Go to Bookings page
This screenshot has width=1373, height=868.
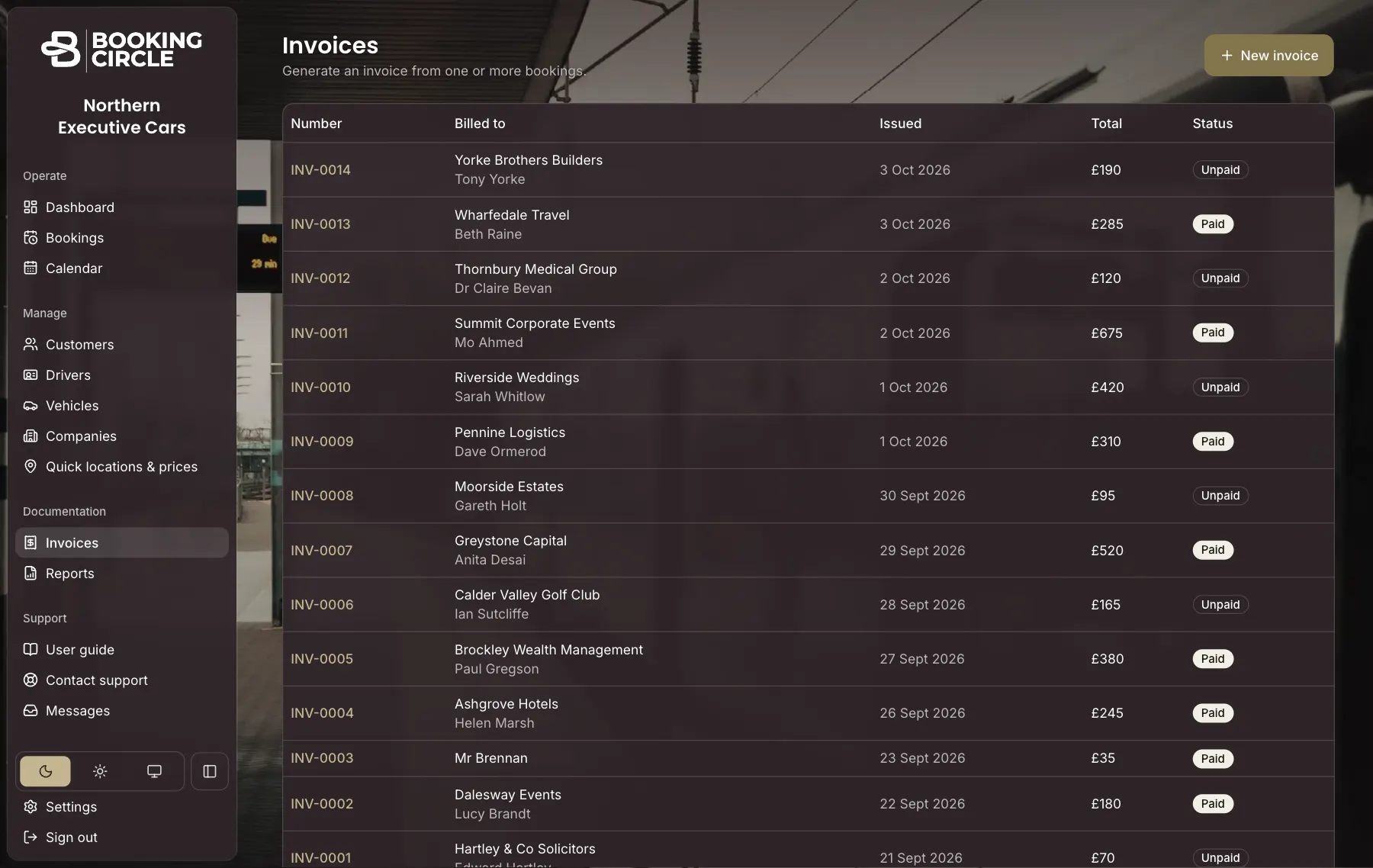tap(122, 237)
